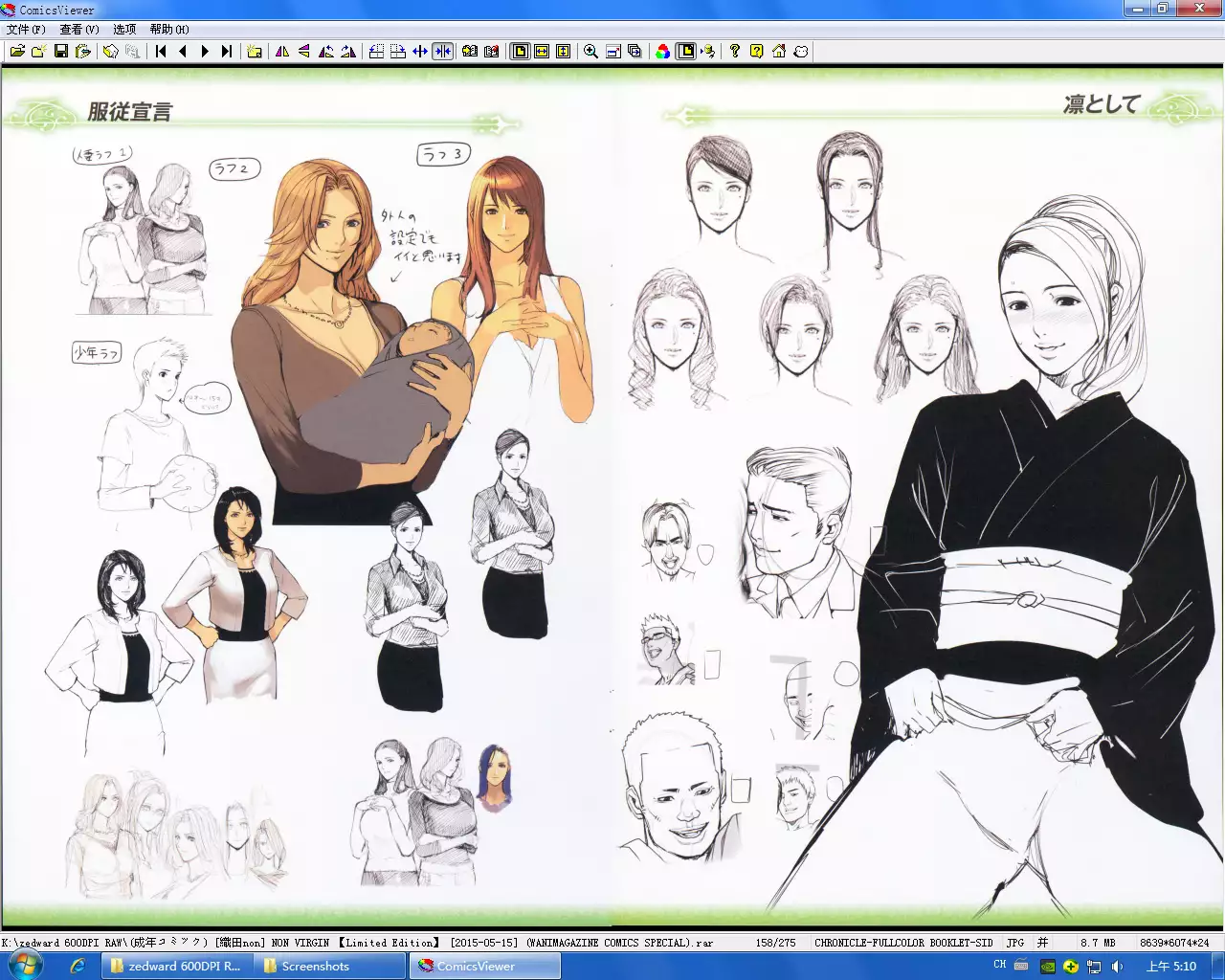Image resolution: width=1225 pixels, height=980 pixels.
Task: Click the save floppy disk icon
Action: (61, 52)
